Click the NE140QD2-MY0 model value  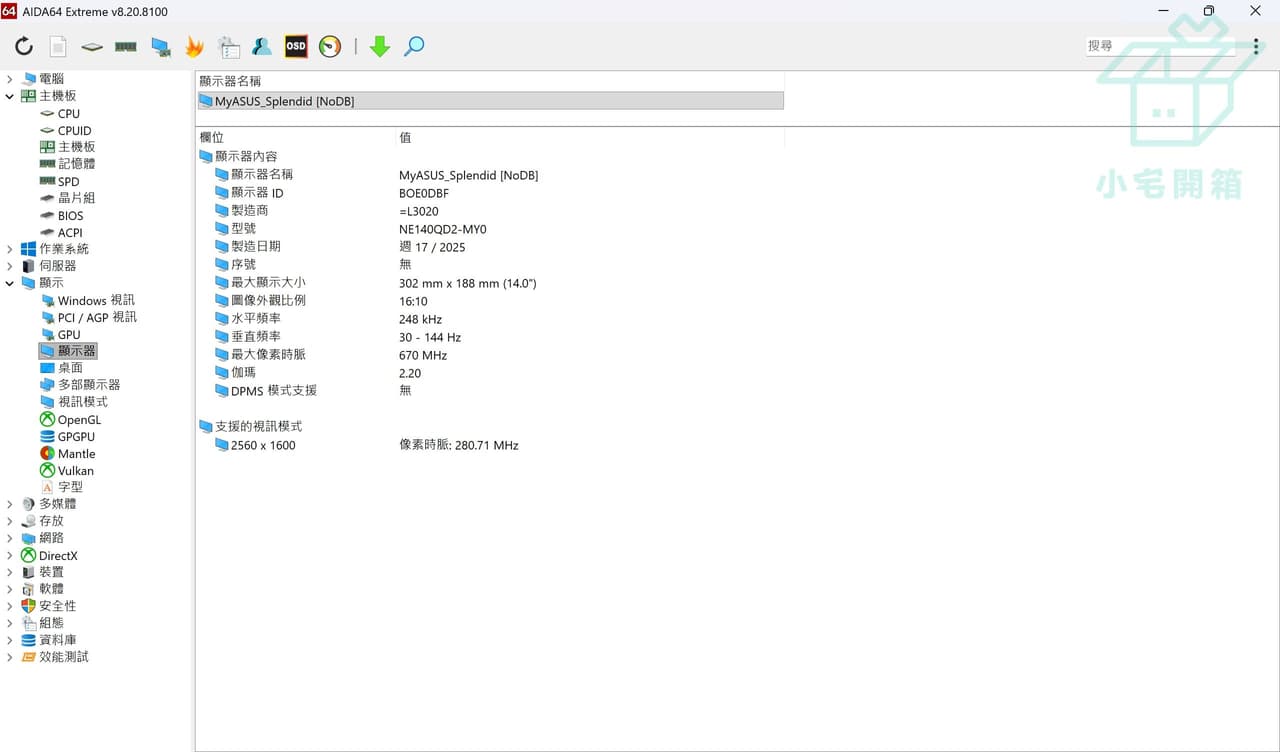pyautogui.click(x=443, y=229)
